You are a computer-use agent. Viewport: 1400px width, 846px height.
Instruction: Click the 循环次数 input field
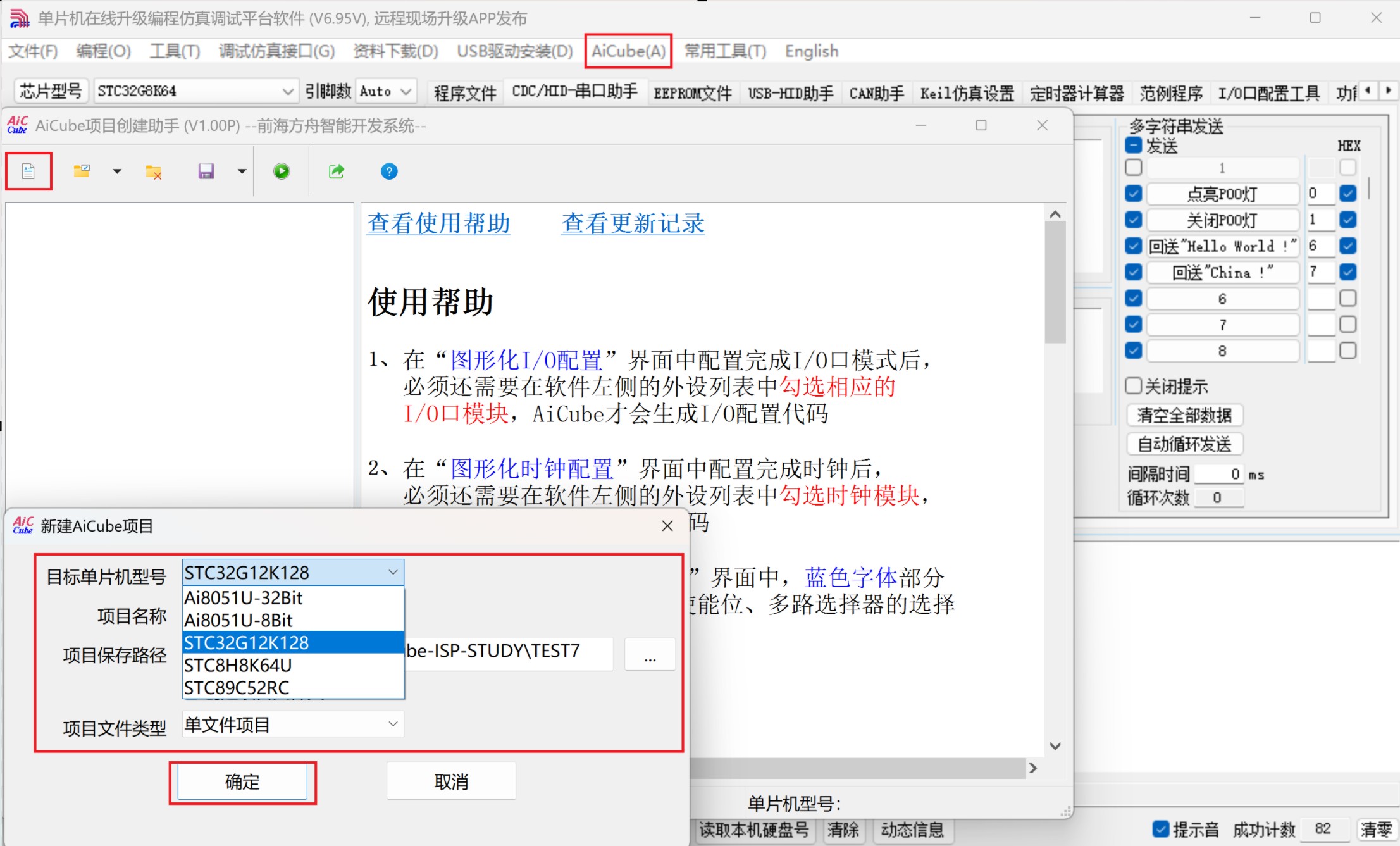coord(1218,498)
